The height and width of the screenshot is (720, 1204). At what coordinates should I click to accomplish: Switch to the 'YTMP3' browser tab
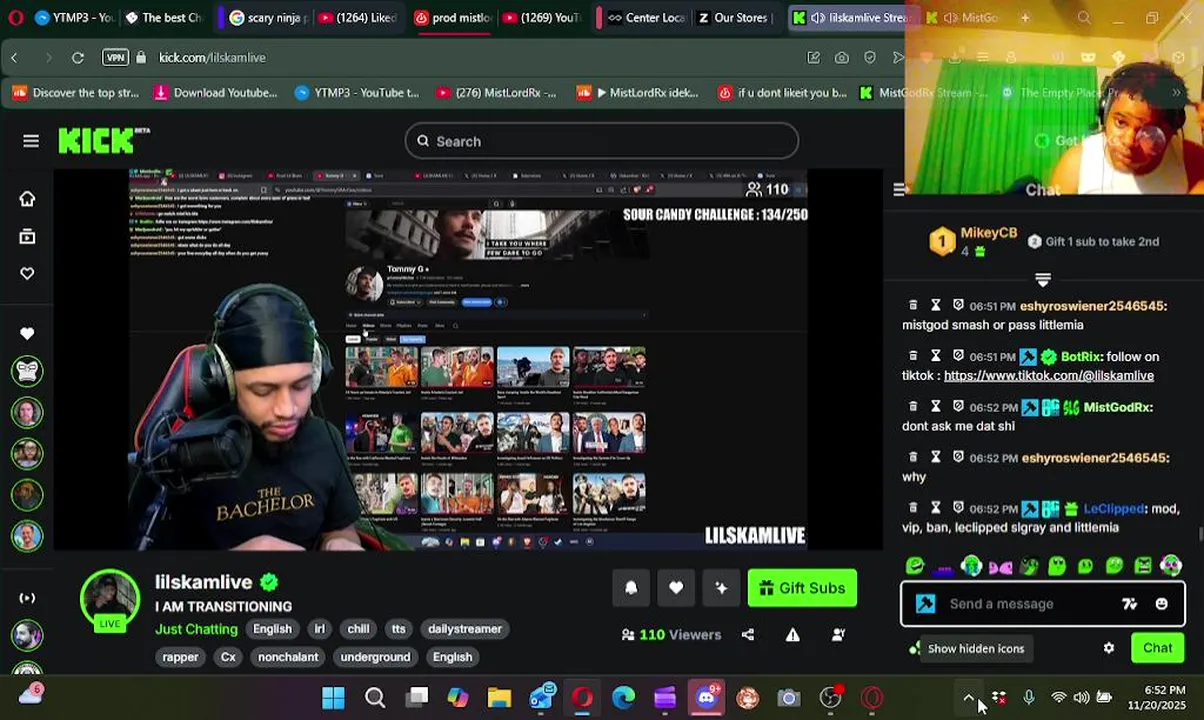click(73, 17)
